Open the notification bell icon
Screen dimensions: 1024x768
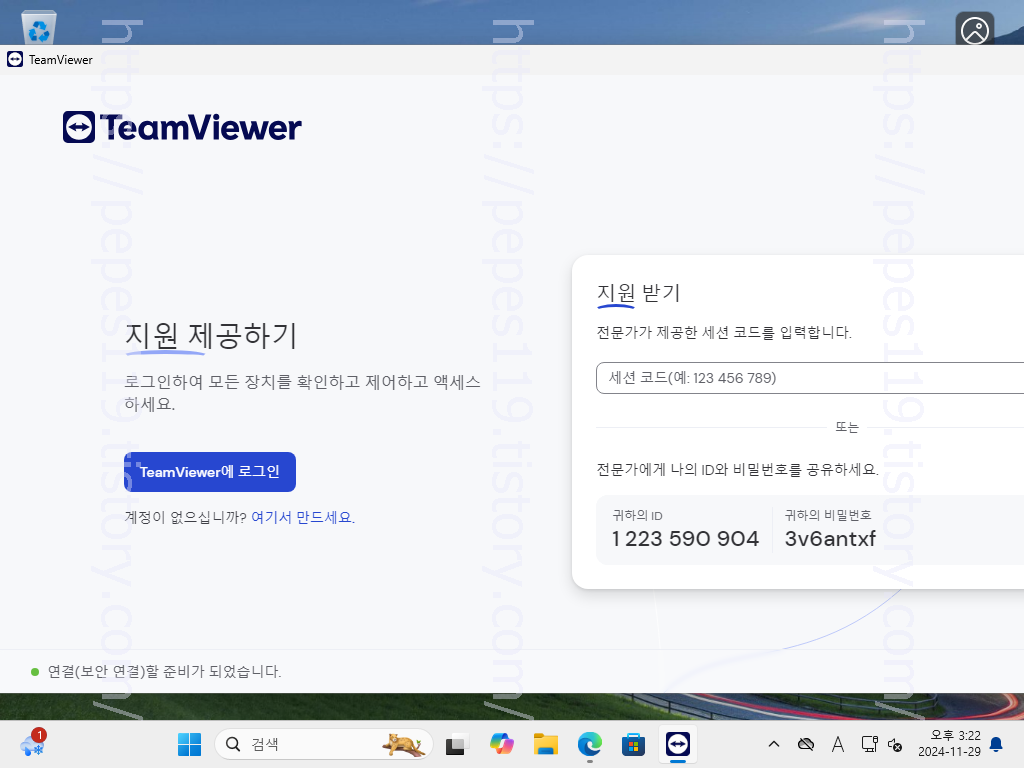tap(997, 744)
